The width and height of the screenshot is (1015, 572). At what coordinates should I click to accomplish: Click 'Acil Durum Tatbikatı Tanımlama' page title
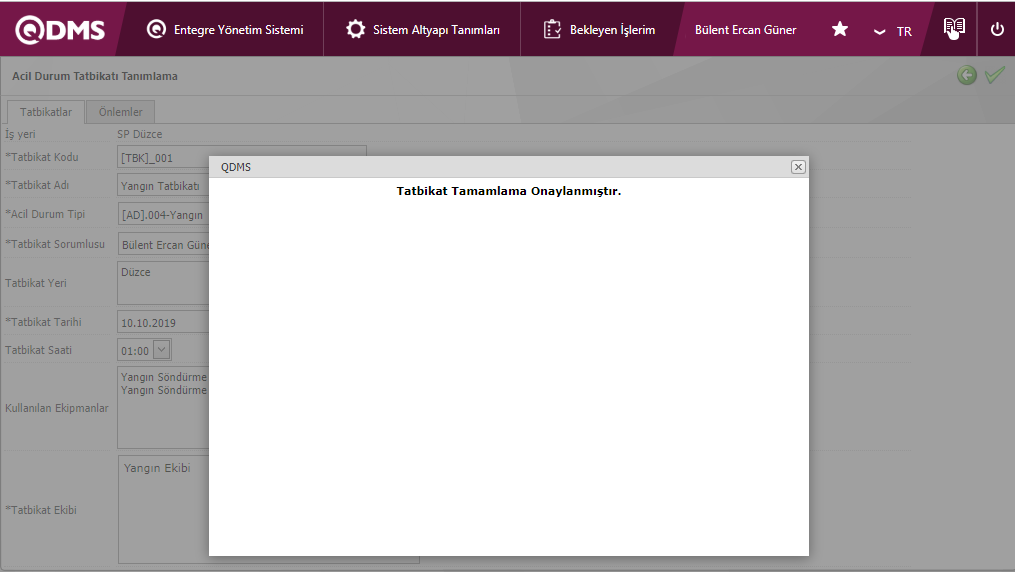point(95,76)
